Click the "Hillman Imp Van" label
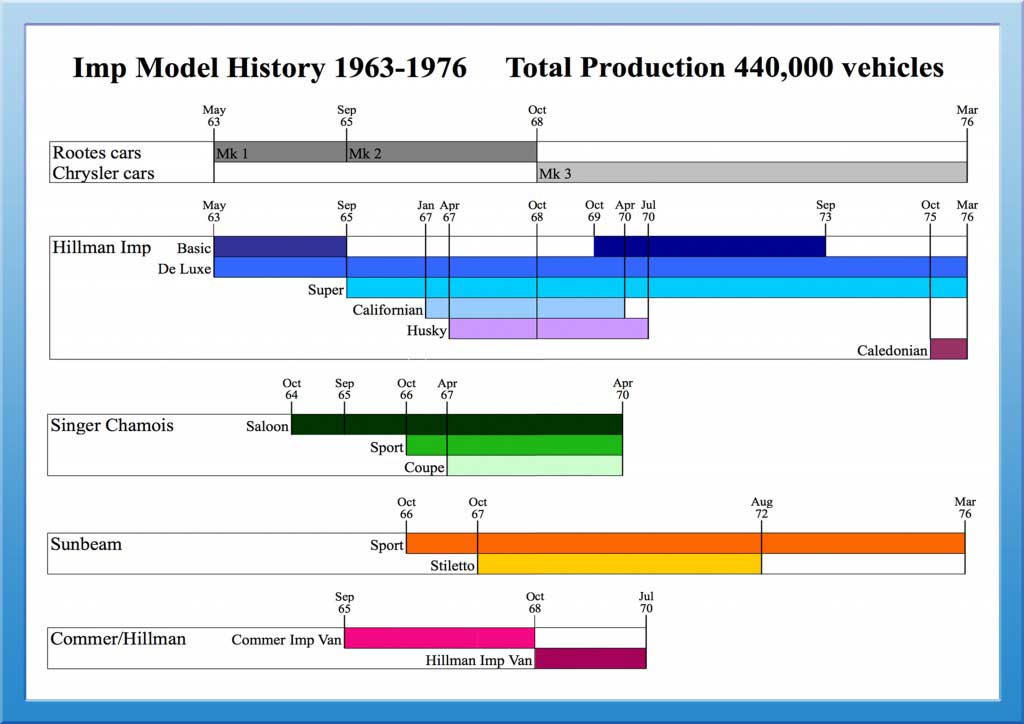1024x724 pixels. click(479, 660)
